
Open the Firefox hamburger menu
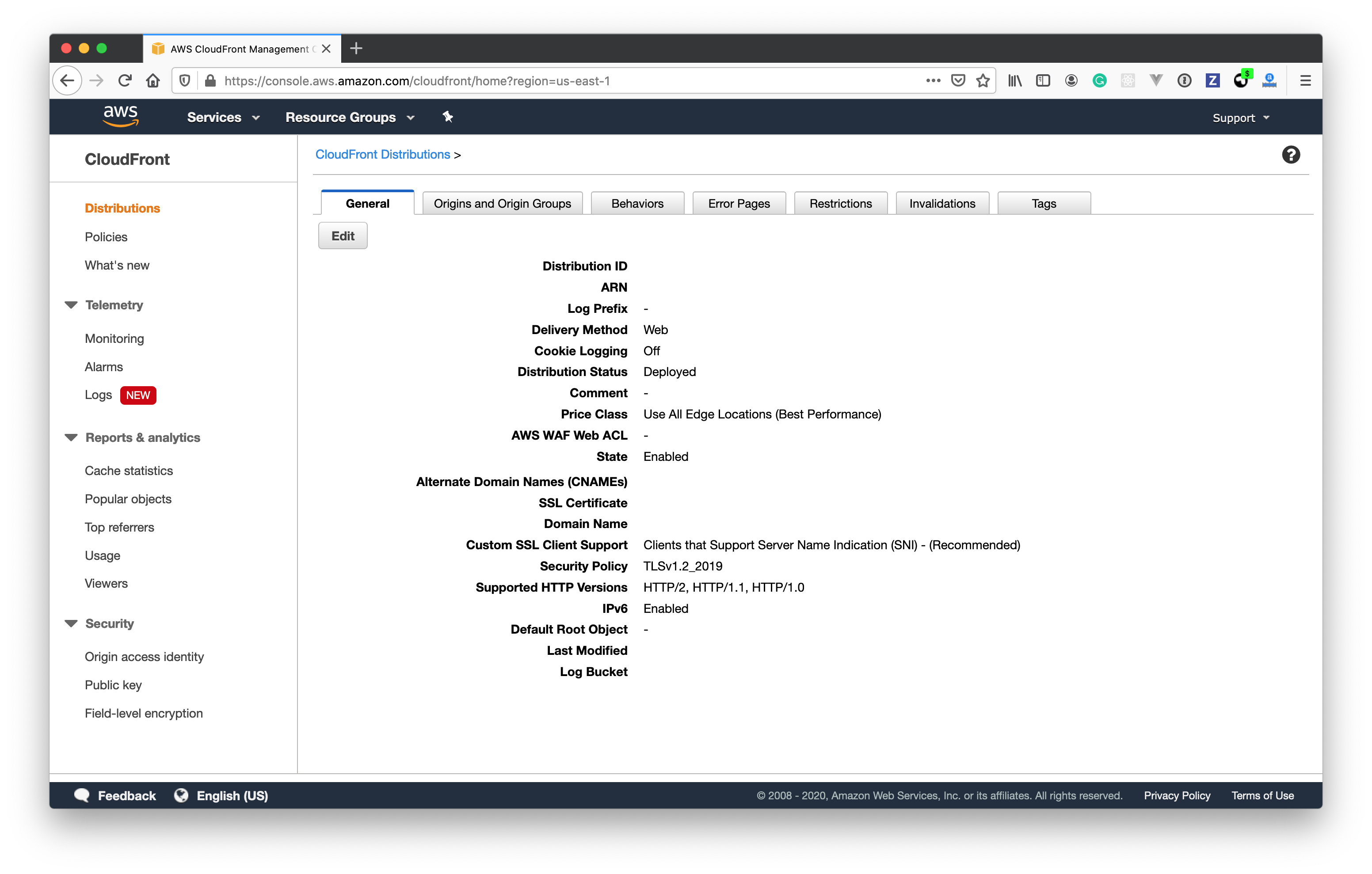tap(1305, 81)
